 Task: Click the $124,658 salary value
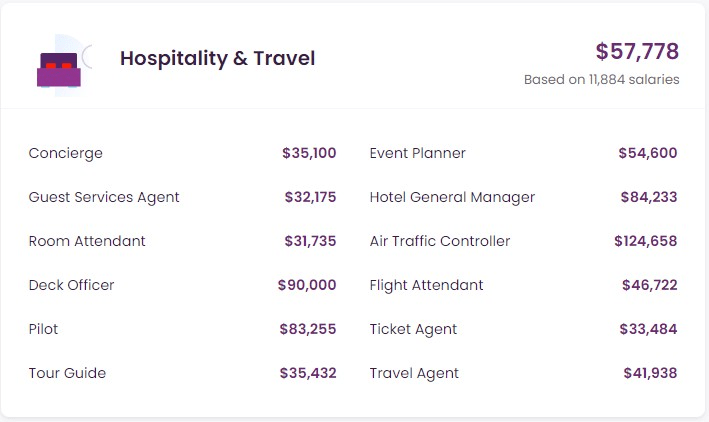point(645,241)
